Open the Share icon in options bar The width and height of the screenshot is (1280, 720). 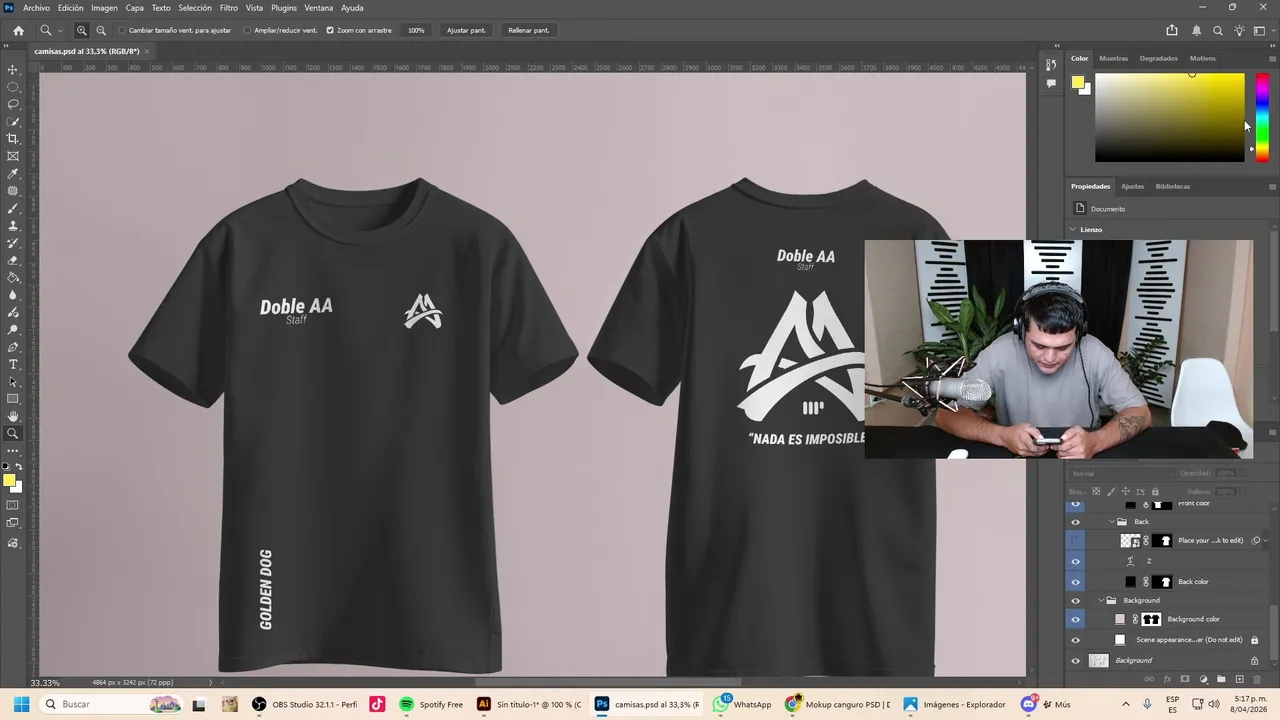click(x=1172, y=30)
